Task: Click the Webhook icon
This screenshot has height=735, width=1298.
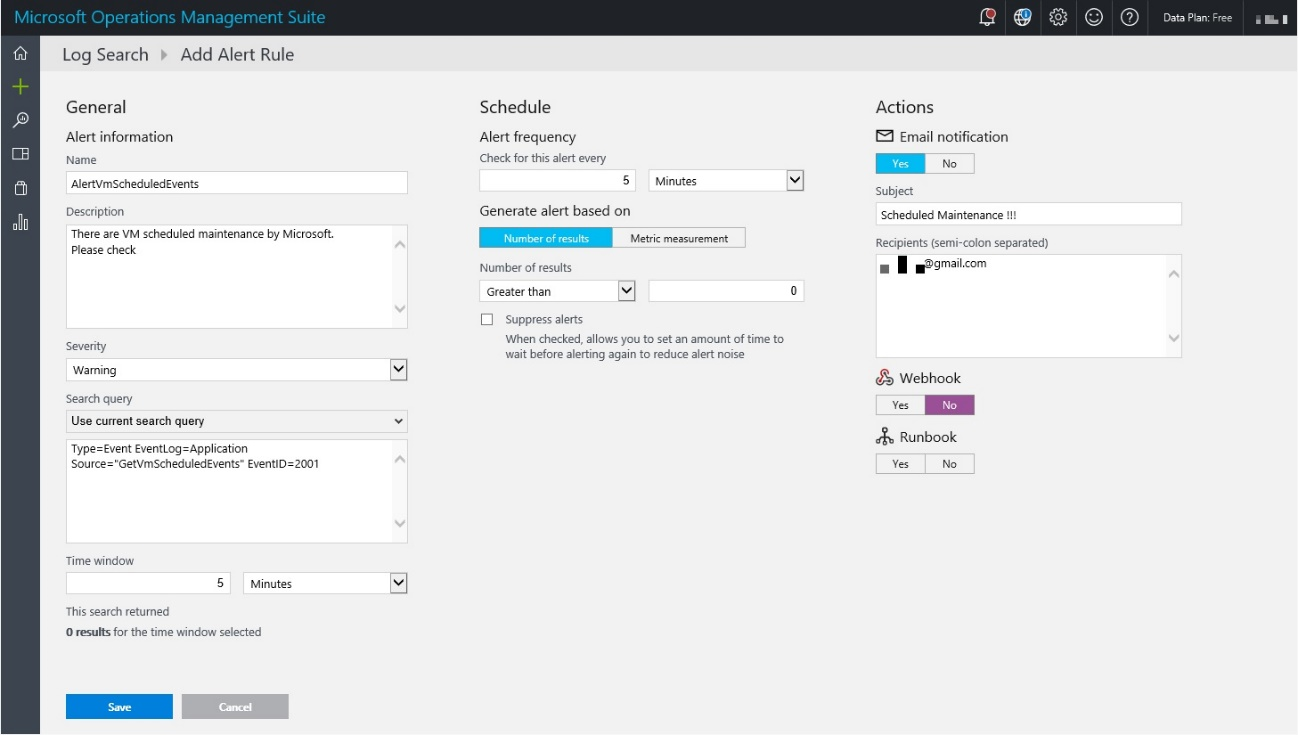Action: tap(884, 378)
